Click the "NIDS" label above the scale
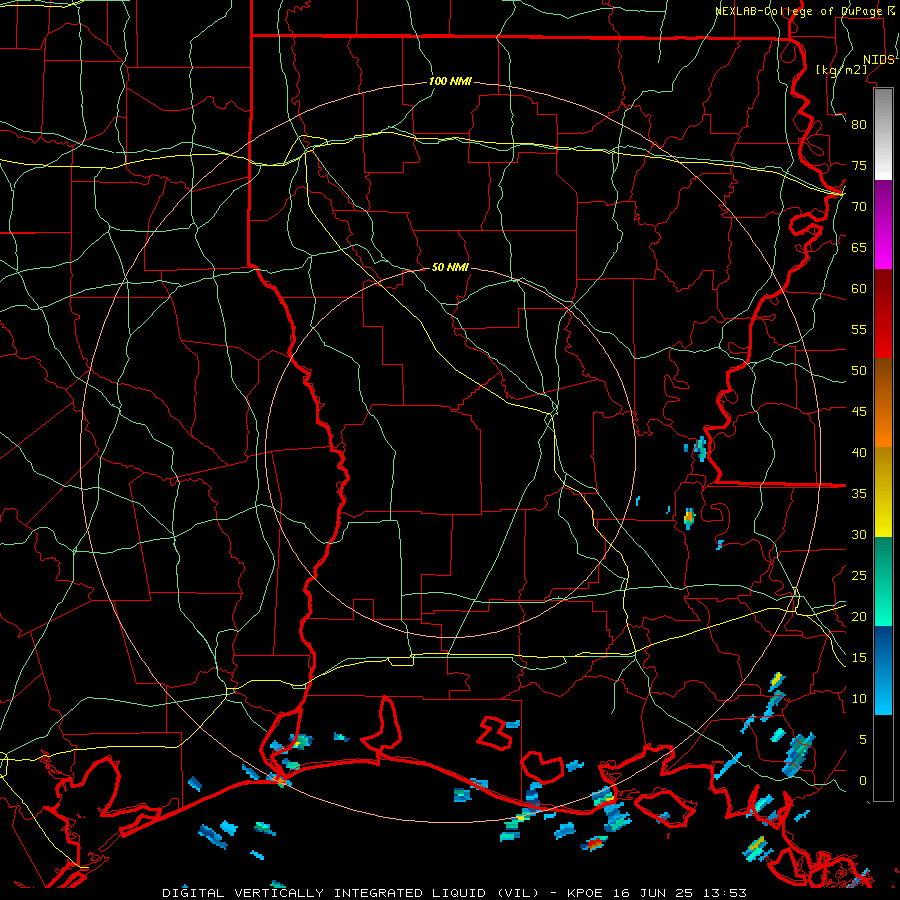 click(x=879, y=60)
